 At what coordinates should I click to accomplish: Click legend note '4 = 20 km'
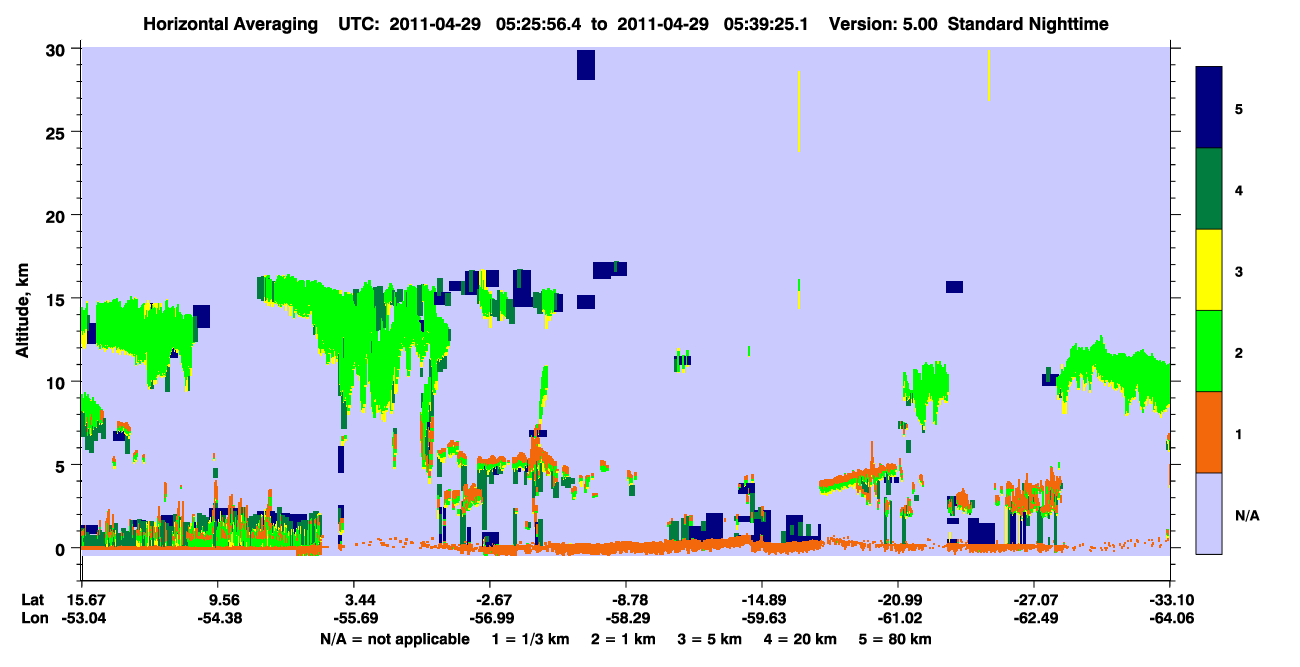801,639
